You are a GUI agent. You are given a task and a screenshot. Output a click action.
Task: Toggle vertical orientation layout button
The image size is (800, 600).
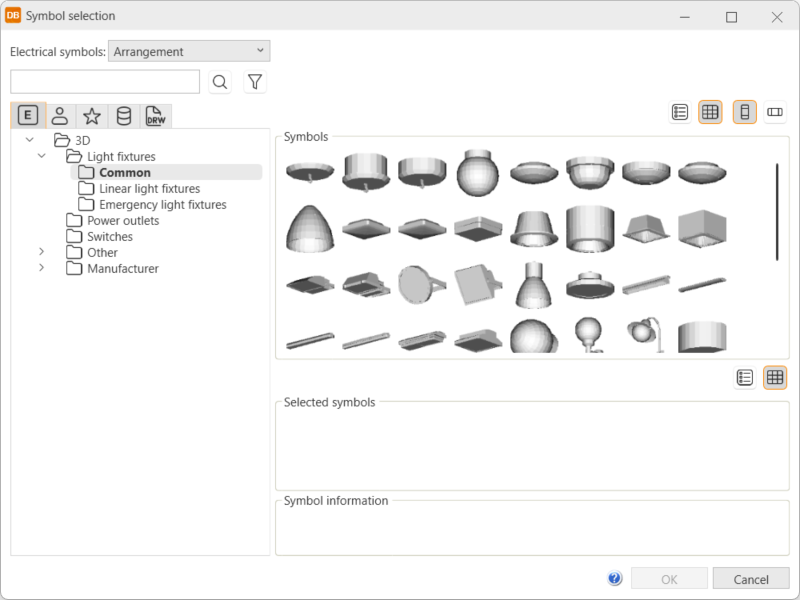point(744,112)
